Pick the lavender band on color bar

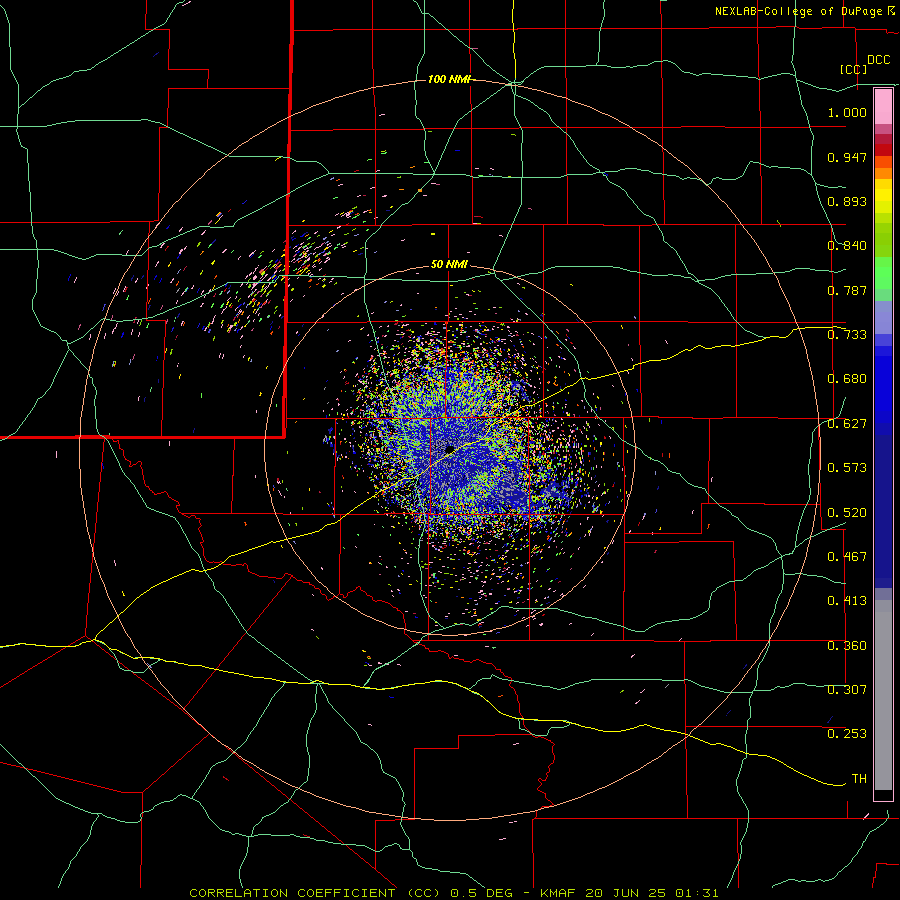click(x=883, y=318)
